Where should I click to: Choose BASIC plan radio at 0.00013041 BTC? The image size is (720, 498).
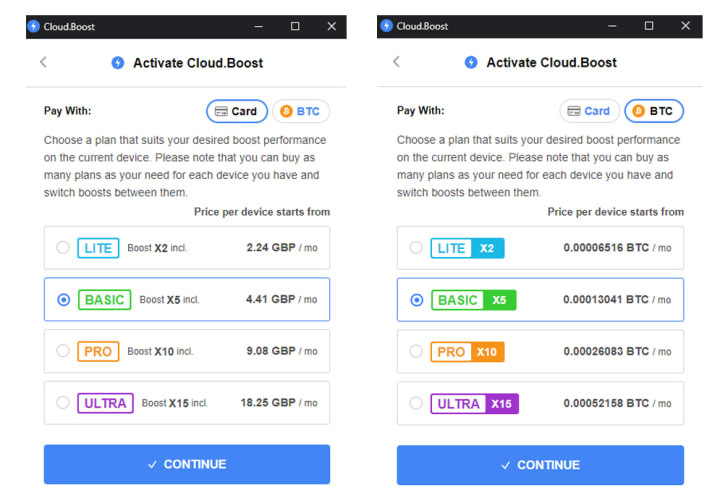[x=416, y=300]
